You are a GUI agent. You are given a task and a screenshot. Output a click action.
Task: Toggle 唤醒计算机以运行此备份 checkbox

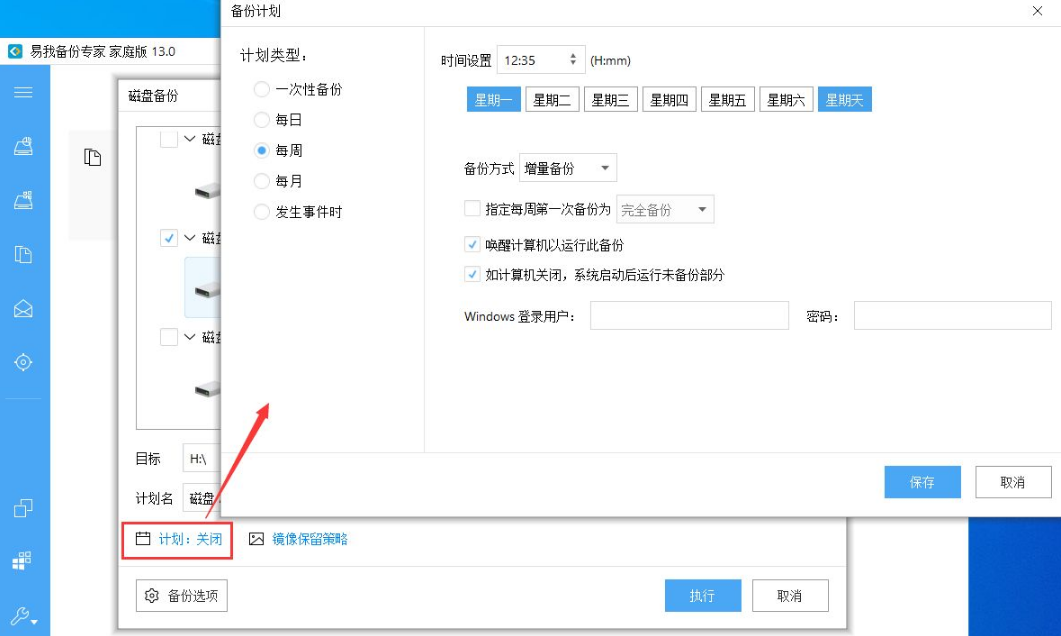pyautogui.click(x=472, y=244)
